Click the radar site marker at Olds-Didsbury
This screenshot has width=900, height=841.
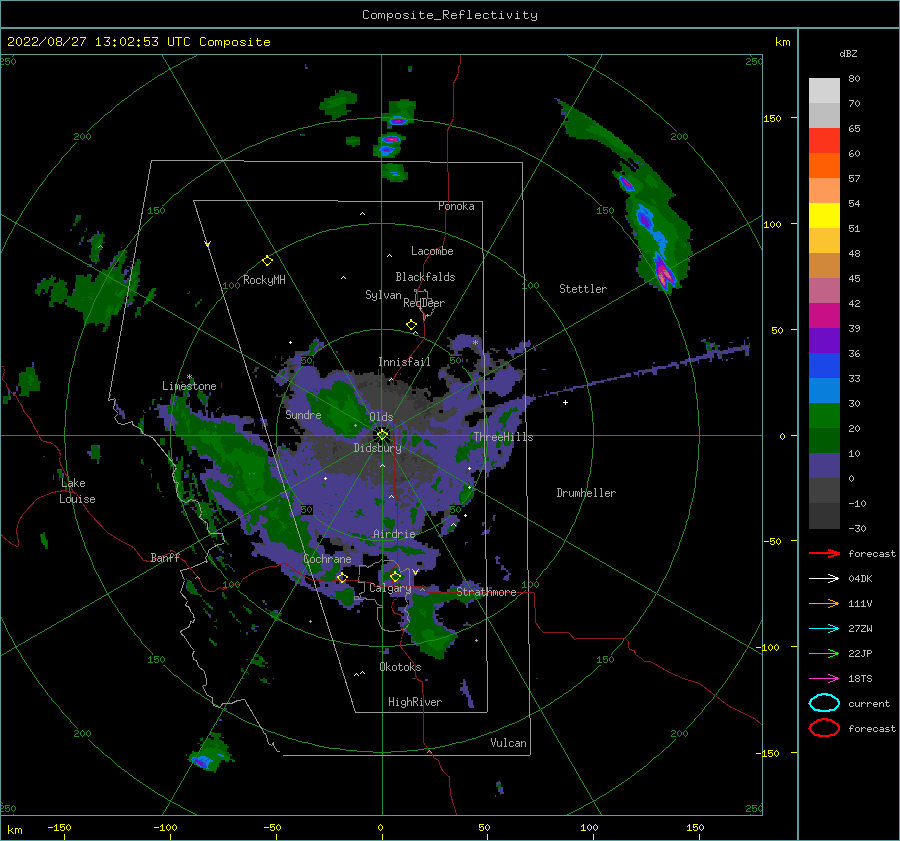[x=382, y=435]
